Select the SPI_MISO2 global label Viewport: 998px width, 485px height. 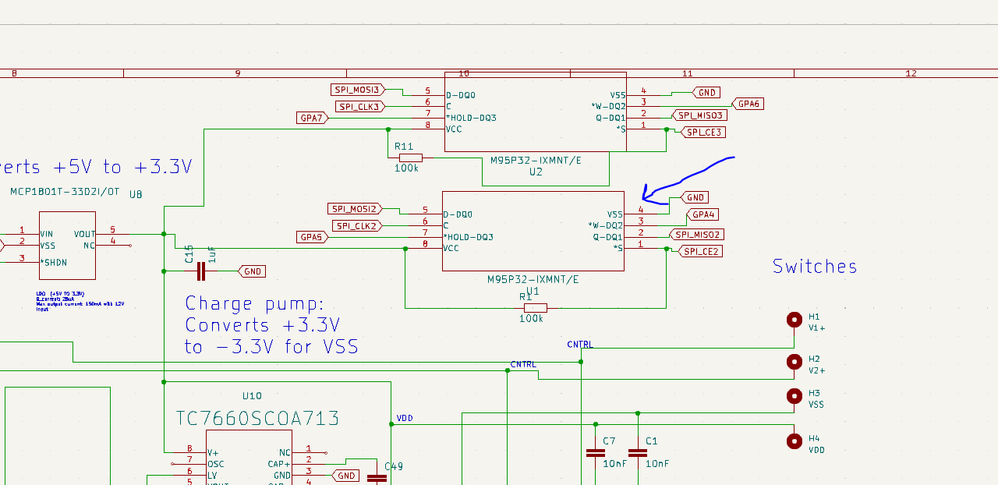pos(697,235)
